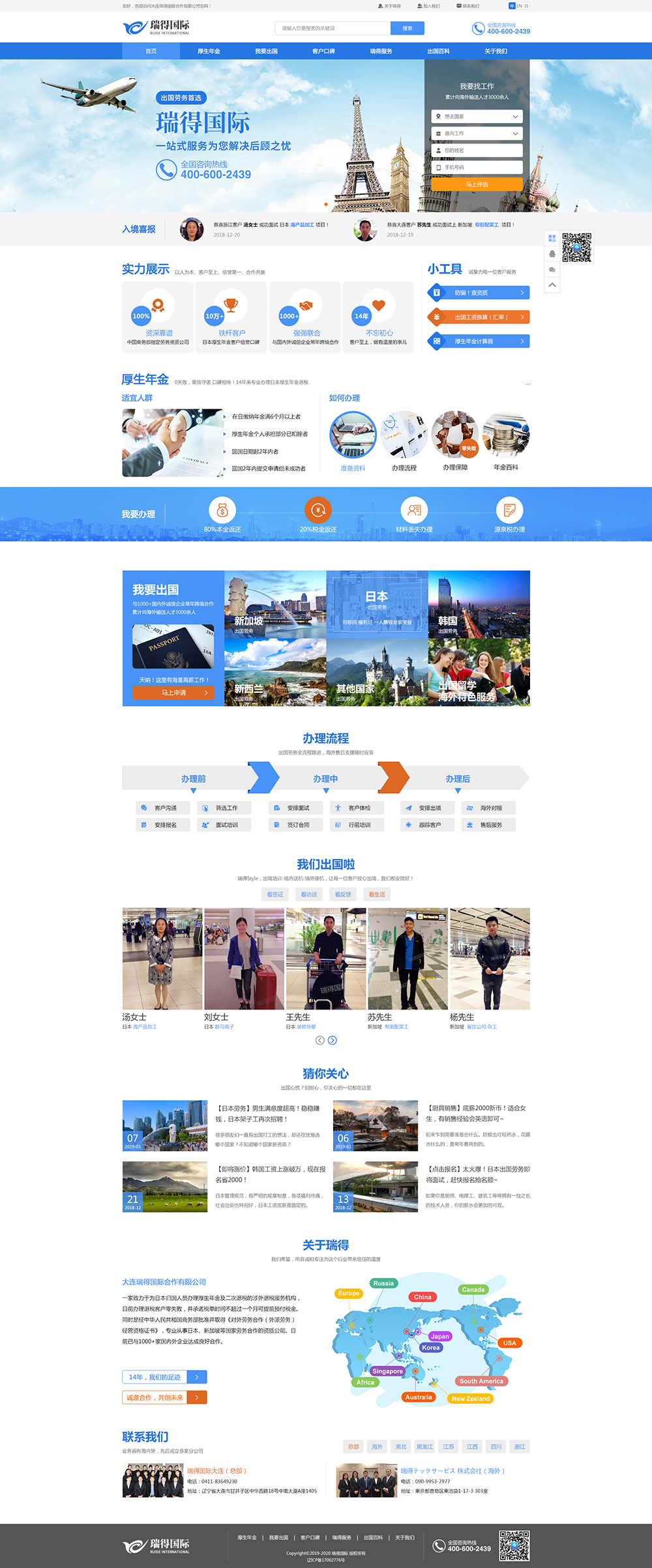The width and height of the screenshot is (652, 1568).
Task: Click arrow on 诚邀合作，共创未来 button
Action: [x=197, y=1397]
